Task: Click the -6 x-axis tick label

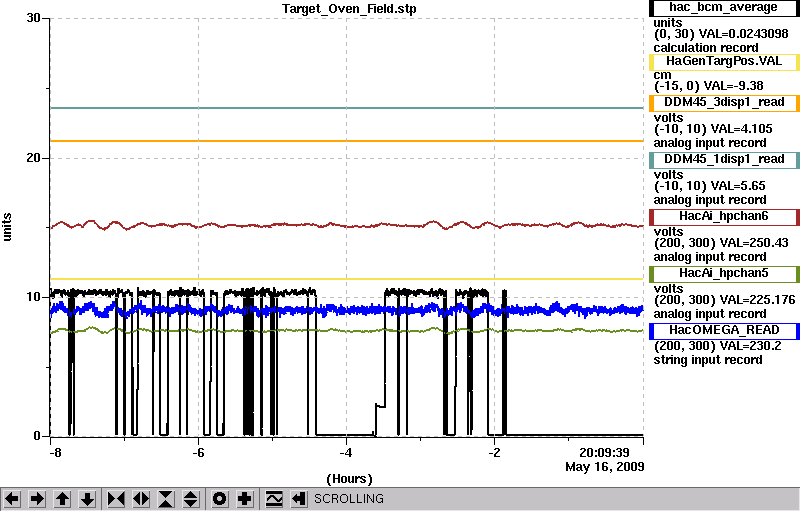Action: tap(198, 453)
